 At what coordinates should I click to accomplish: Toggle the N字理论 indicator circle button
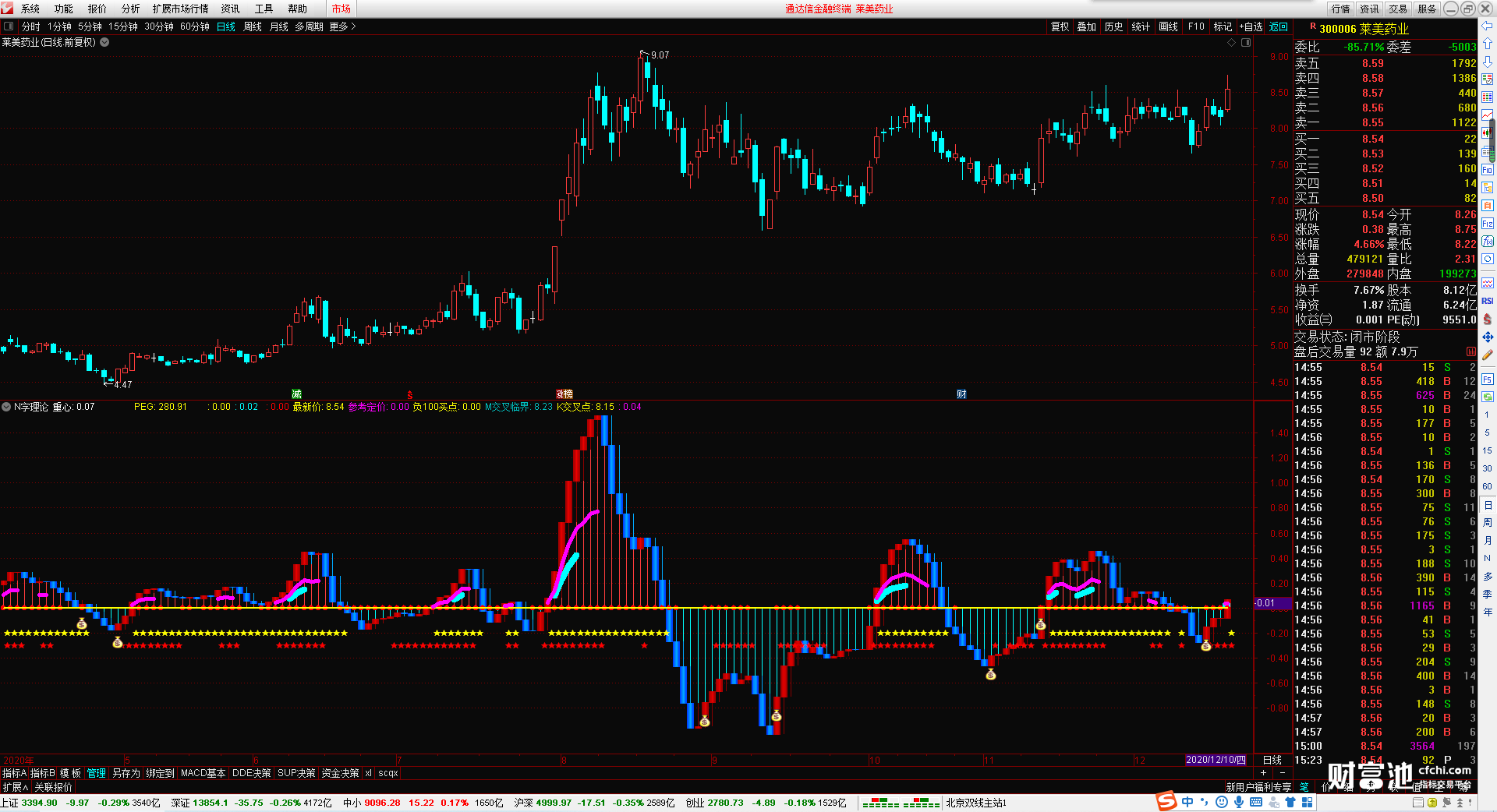6,407
